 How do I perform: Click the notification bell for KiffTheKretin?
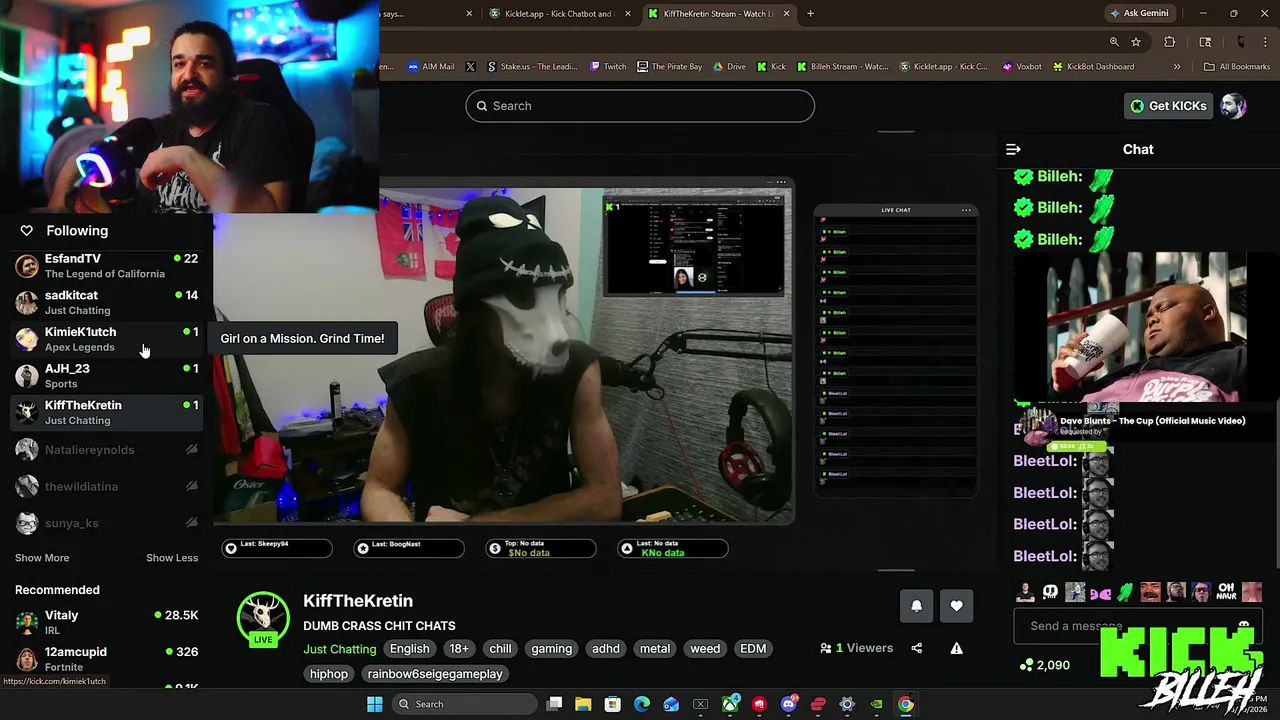916,606
